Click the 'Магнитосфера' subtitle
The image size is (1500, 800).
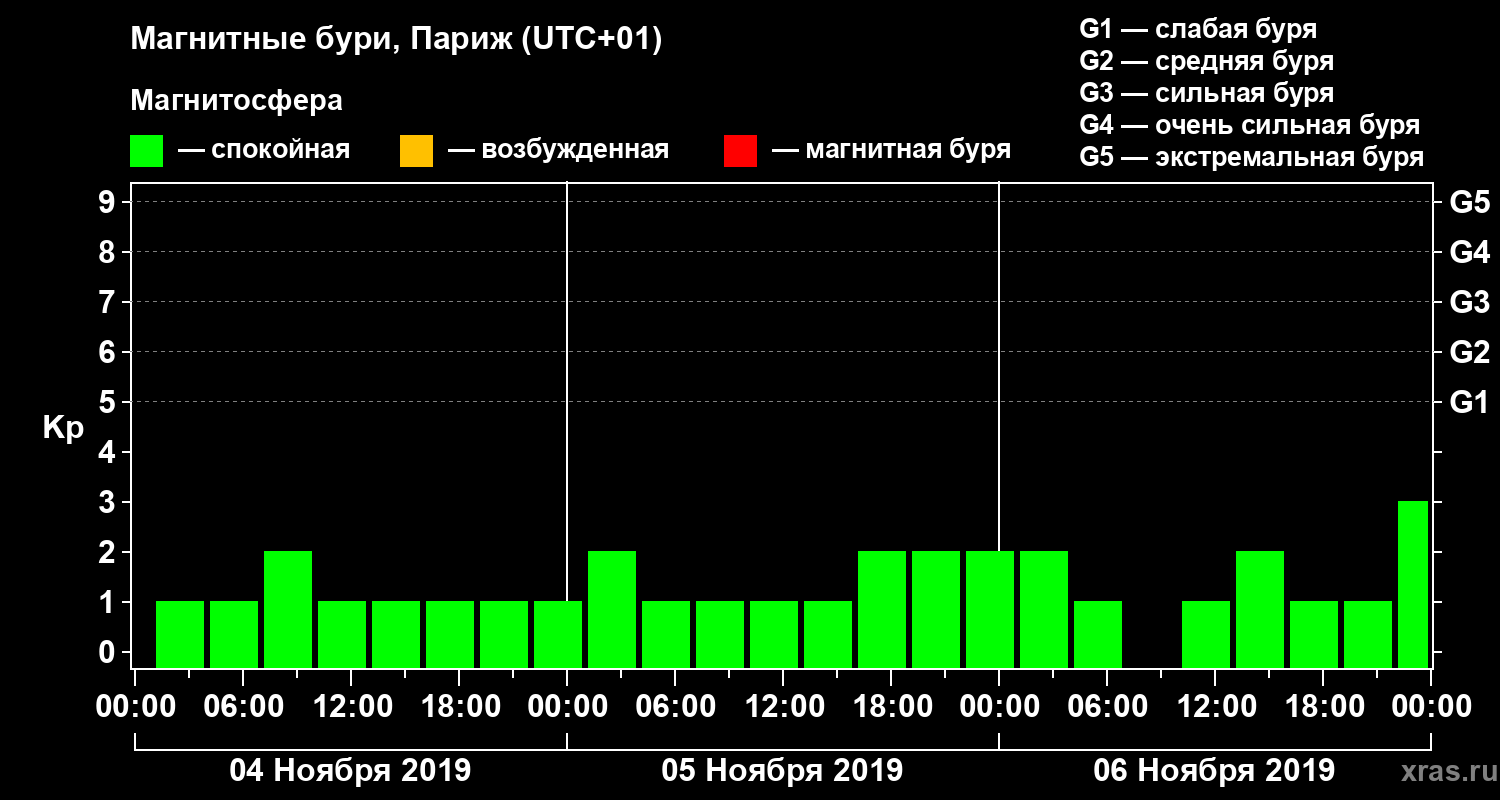tap(236, 101)
